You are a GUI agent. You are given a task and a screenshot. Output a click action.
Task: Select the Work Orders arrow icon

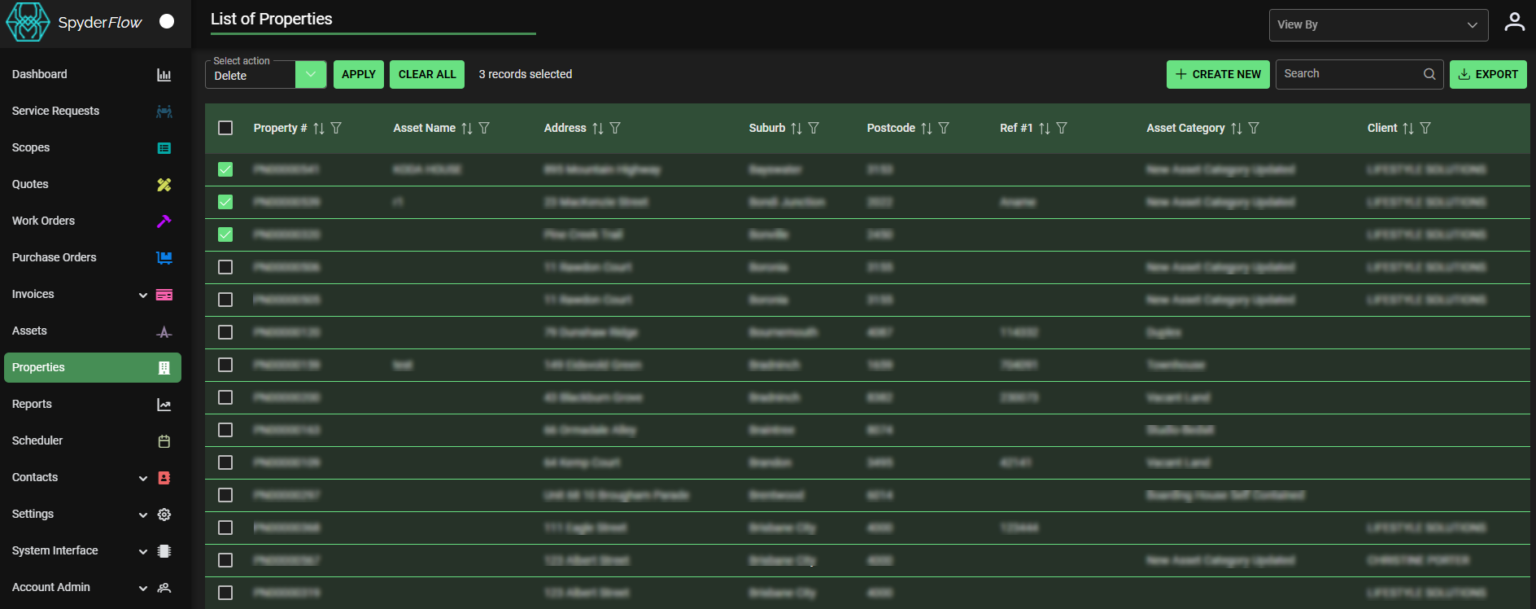(163, 220)
